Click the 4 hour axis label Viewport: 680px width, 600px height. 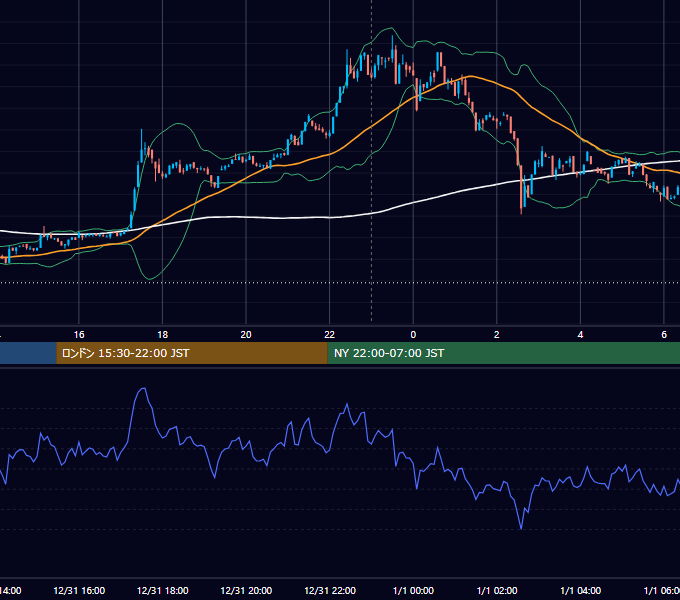pyautogui.click(x=580, y=335)
